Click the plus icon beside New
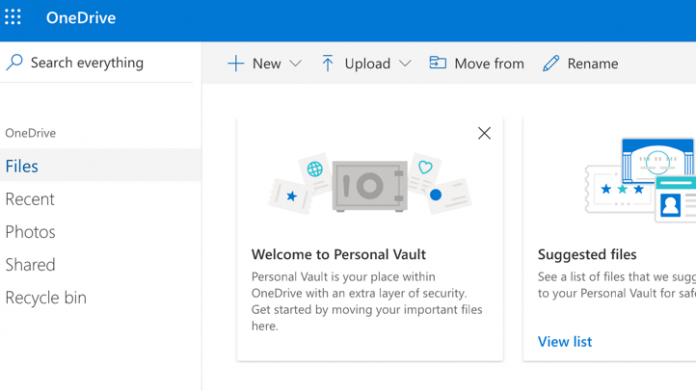The width and height of the screenshot is (696, 391). tap(236, 63)
